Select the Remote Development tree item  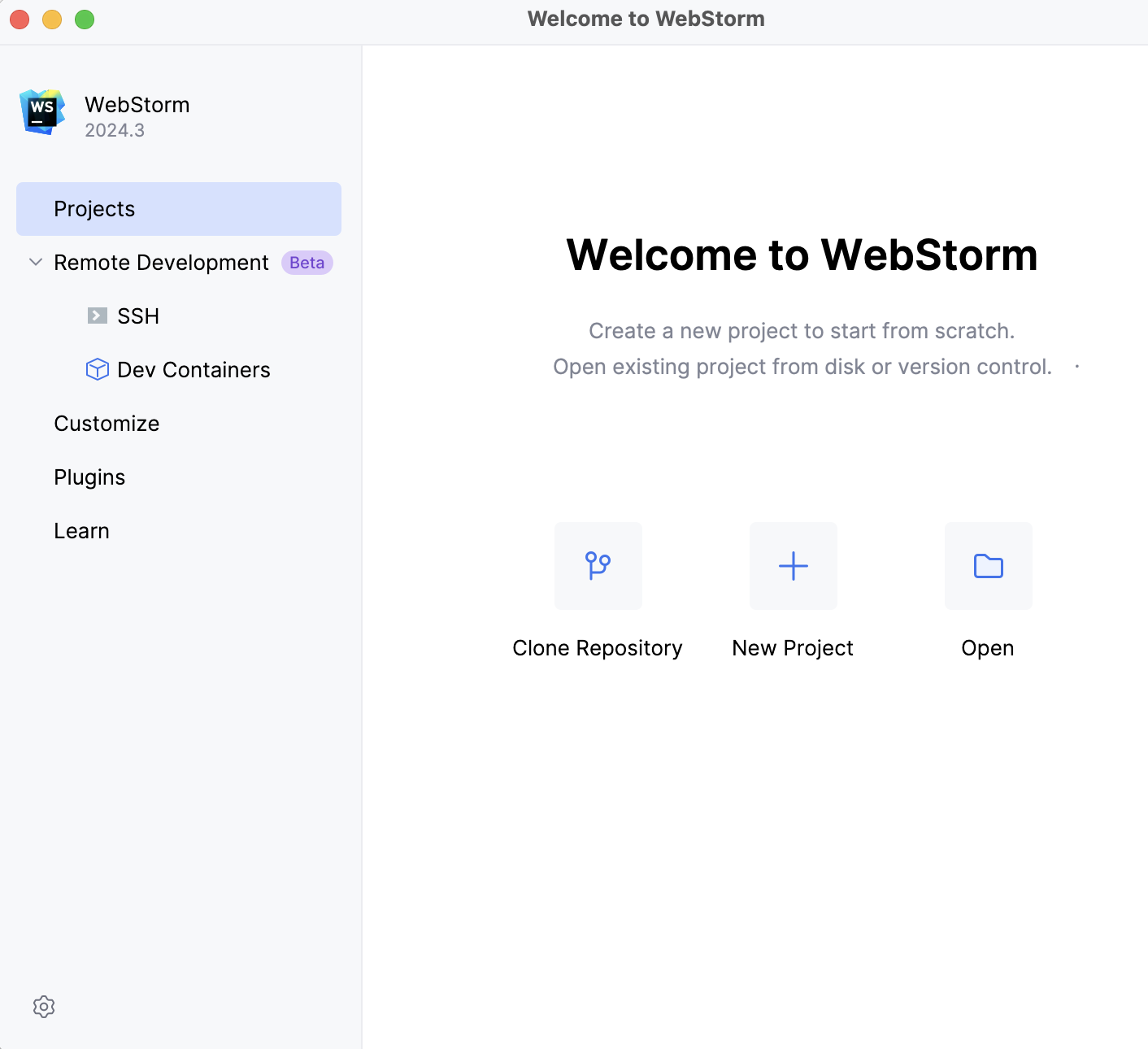coord(160,262)
